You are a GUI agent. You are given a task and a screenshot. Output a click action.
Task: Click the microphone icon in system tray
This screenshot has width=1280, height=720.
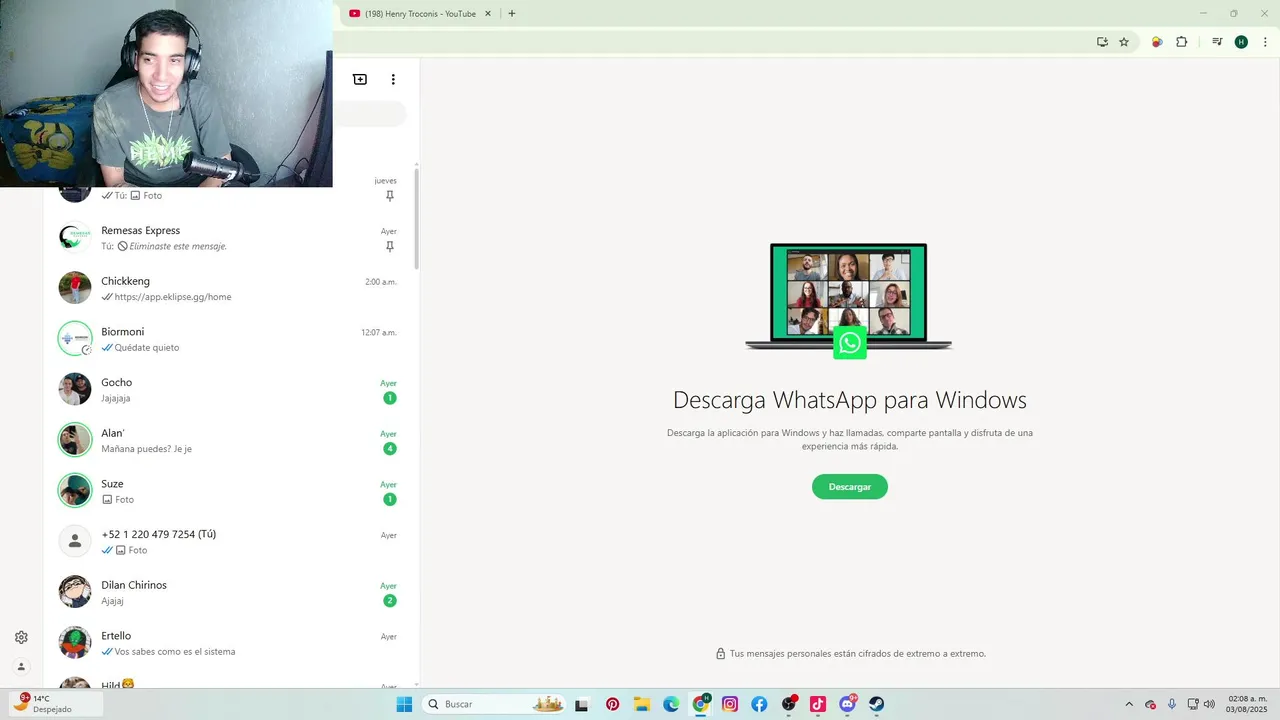(x=1172, y=704)
